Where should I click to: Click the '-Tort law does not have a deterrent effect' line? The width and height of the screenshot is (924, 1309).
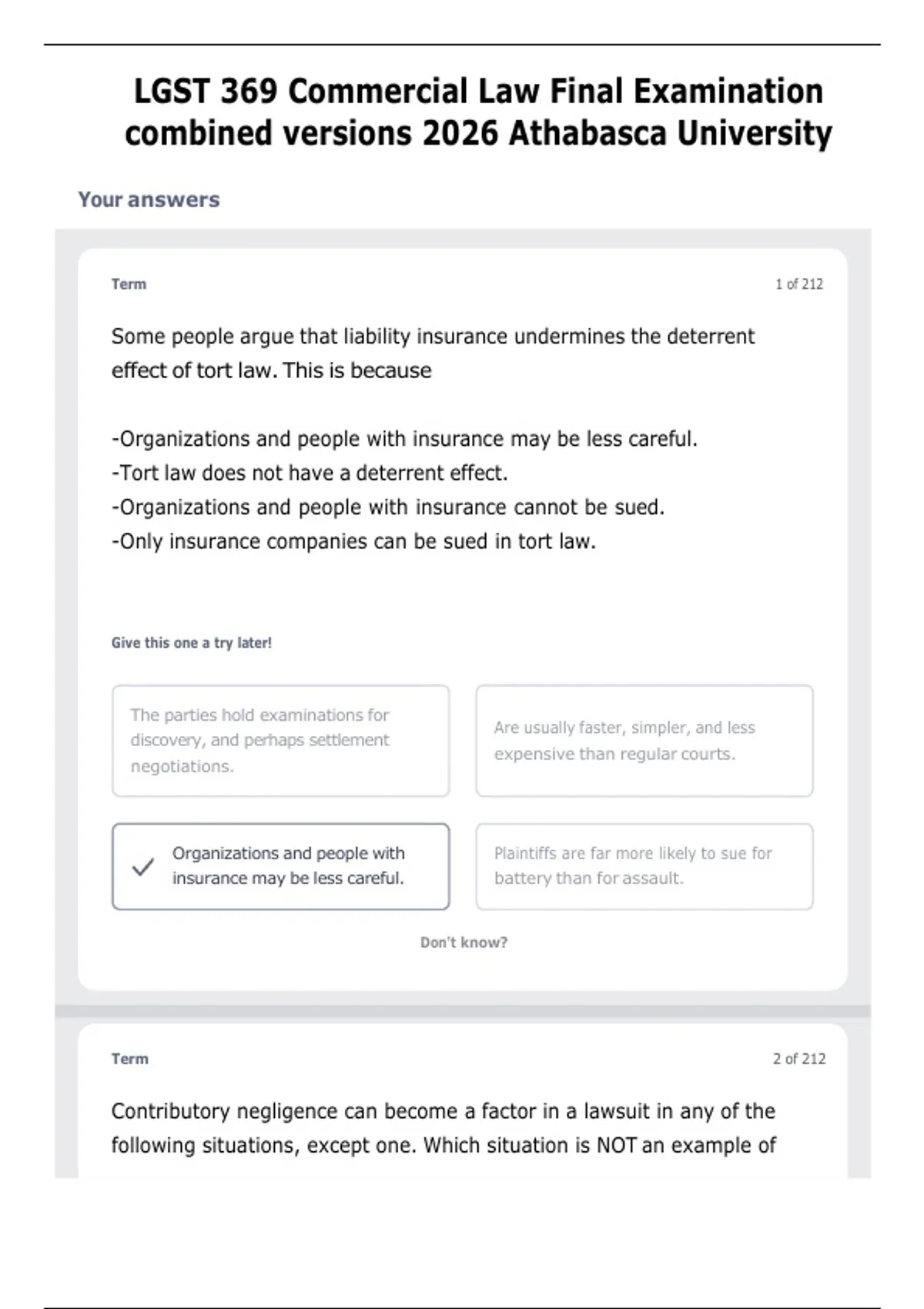[x=310, y=473]
